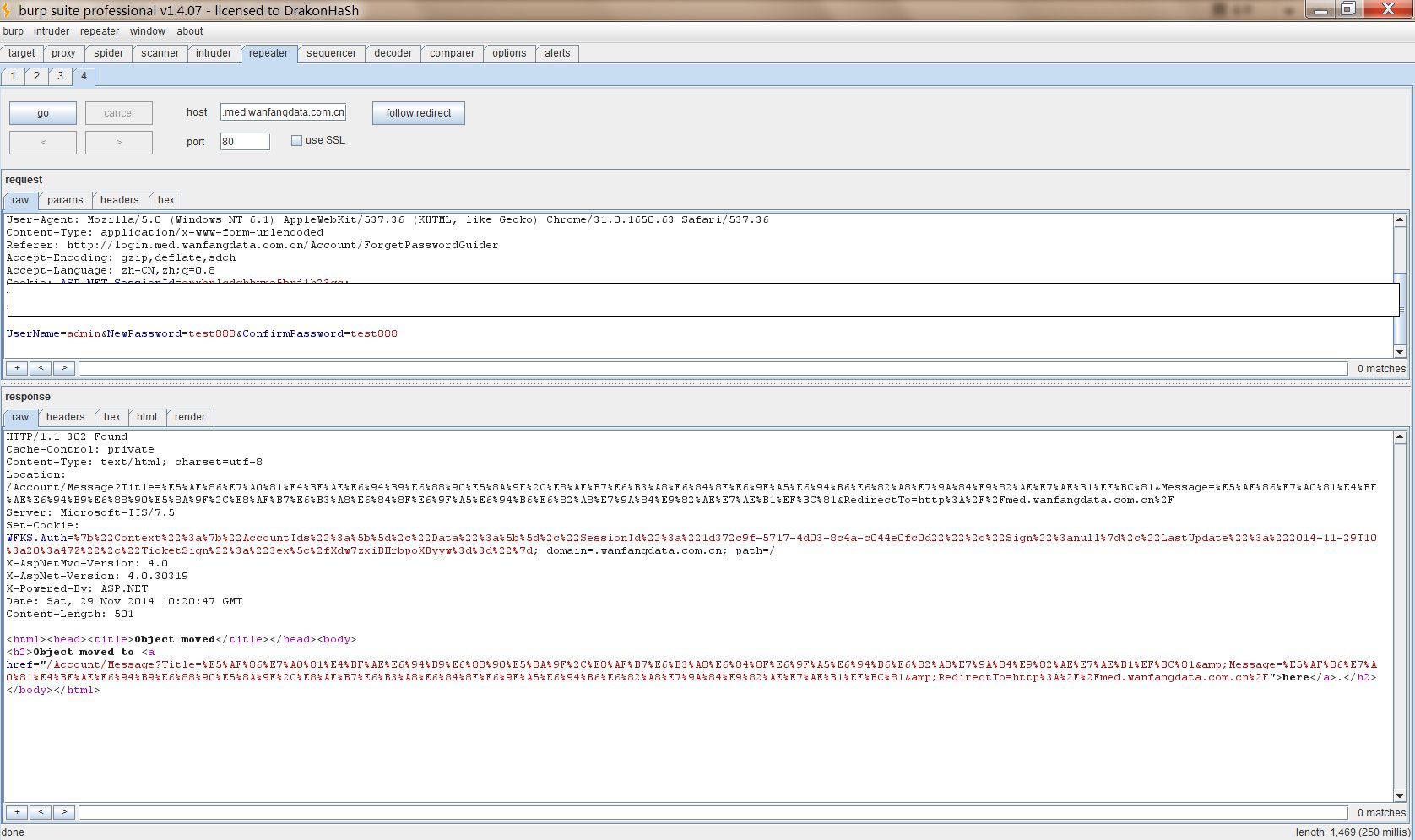Go back in repeater history with < button
Image resolution: width=1415 pixels, height=840 pixels.
coord(43,142)
